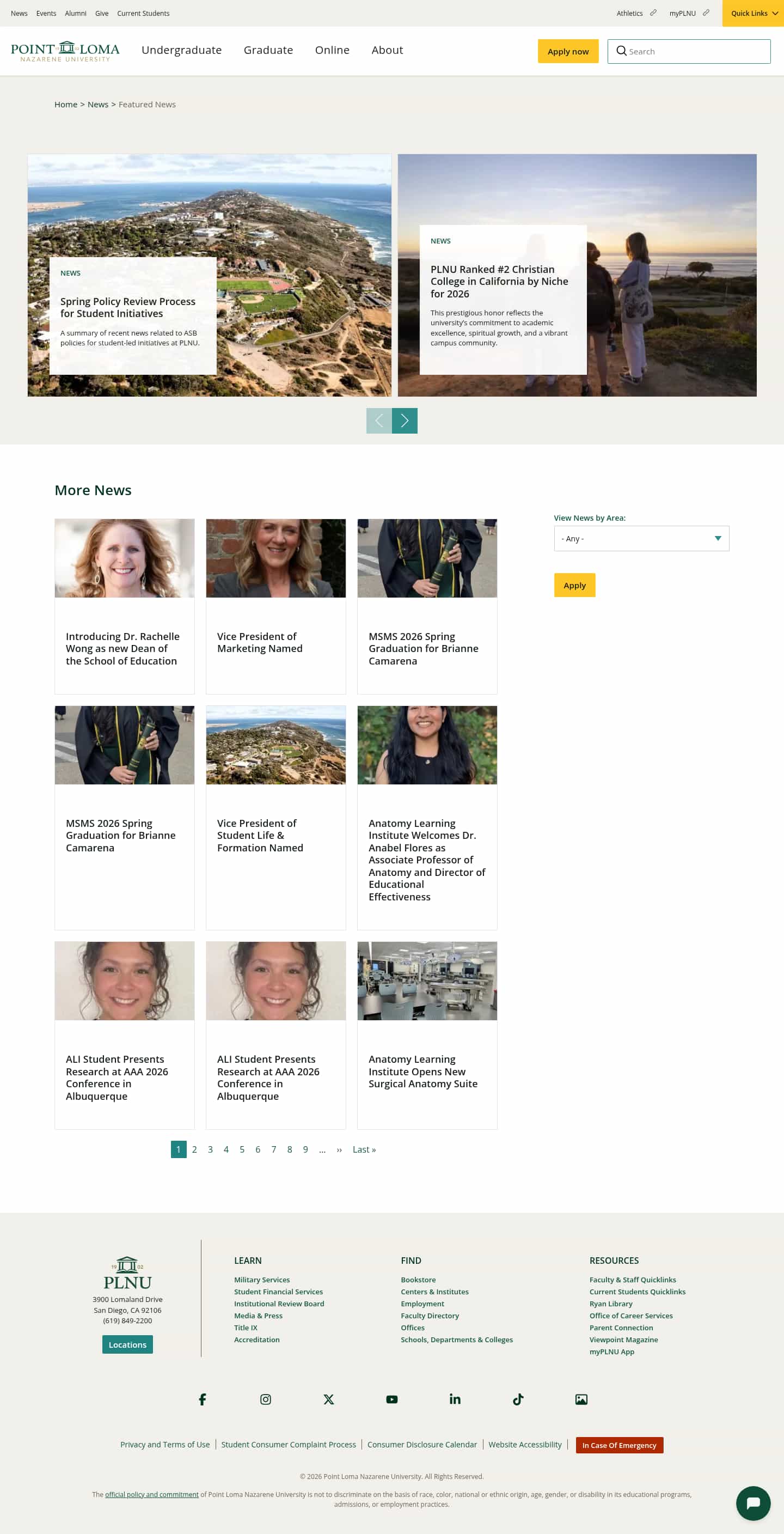Open the Undergraduate menu

181,50
